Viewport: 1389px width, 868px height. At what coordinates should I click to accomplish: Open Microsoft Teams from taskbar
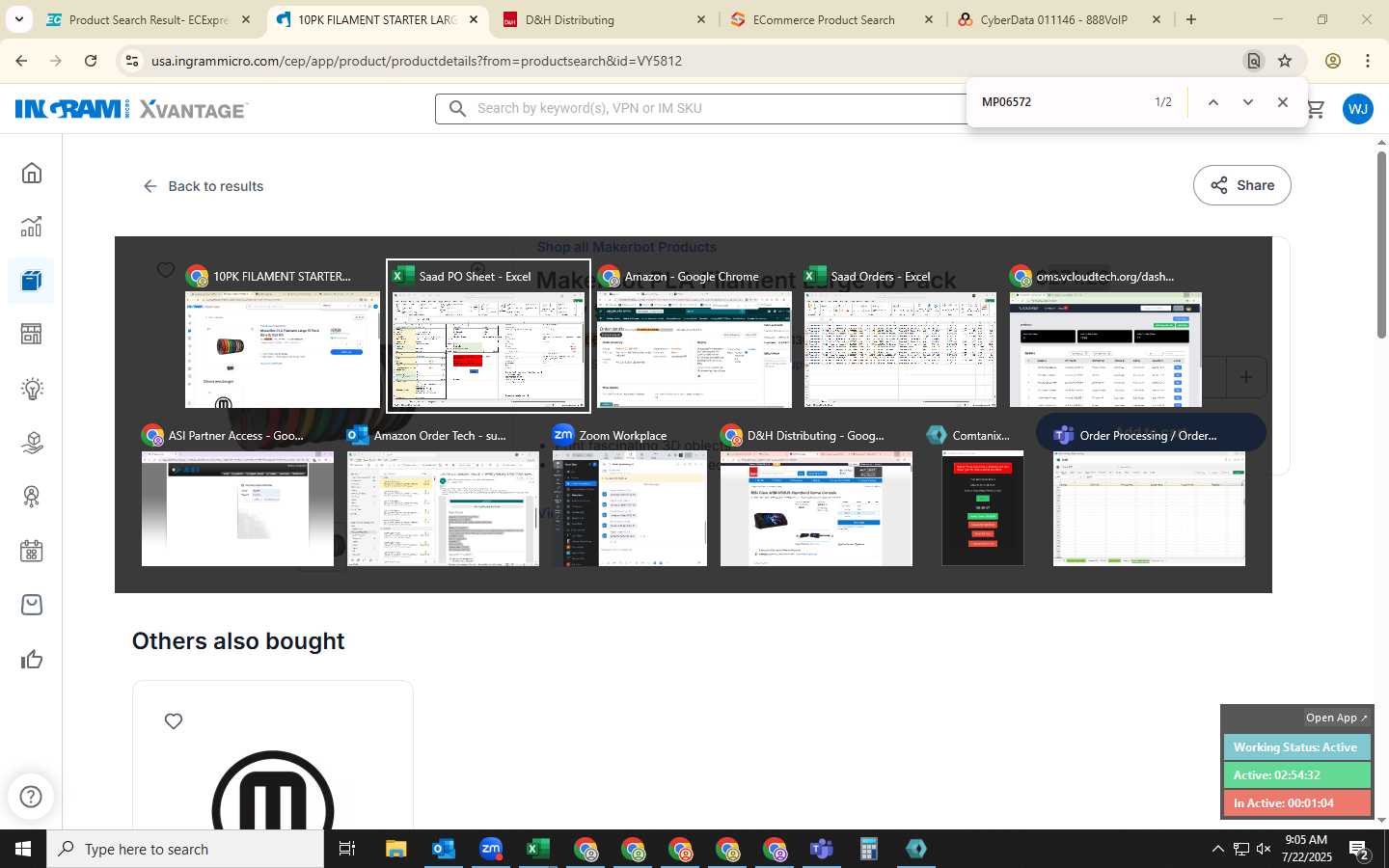point(822,849)
